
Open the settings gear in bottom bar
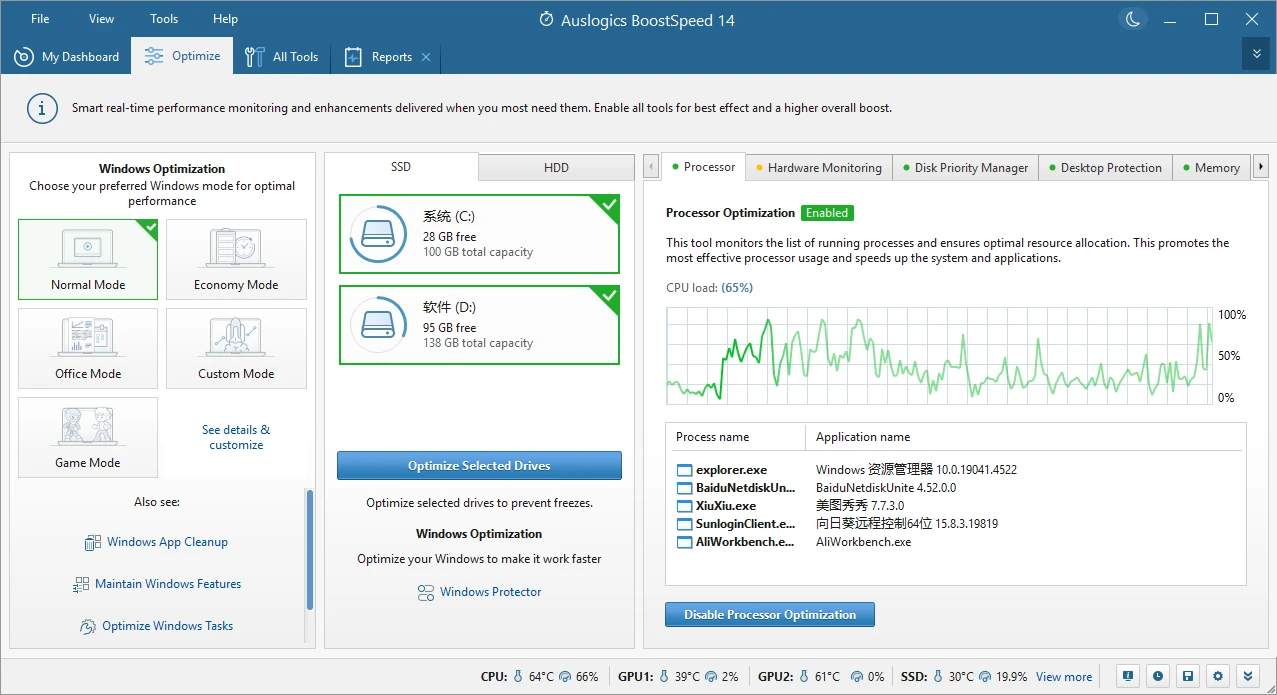(1218, 676)
